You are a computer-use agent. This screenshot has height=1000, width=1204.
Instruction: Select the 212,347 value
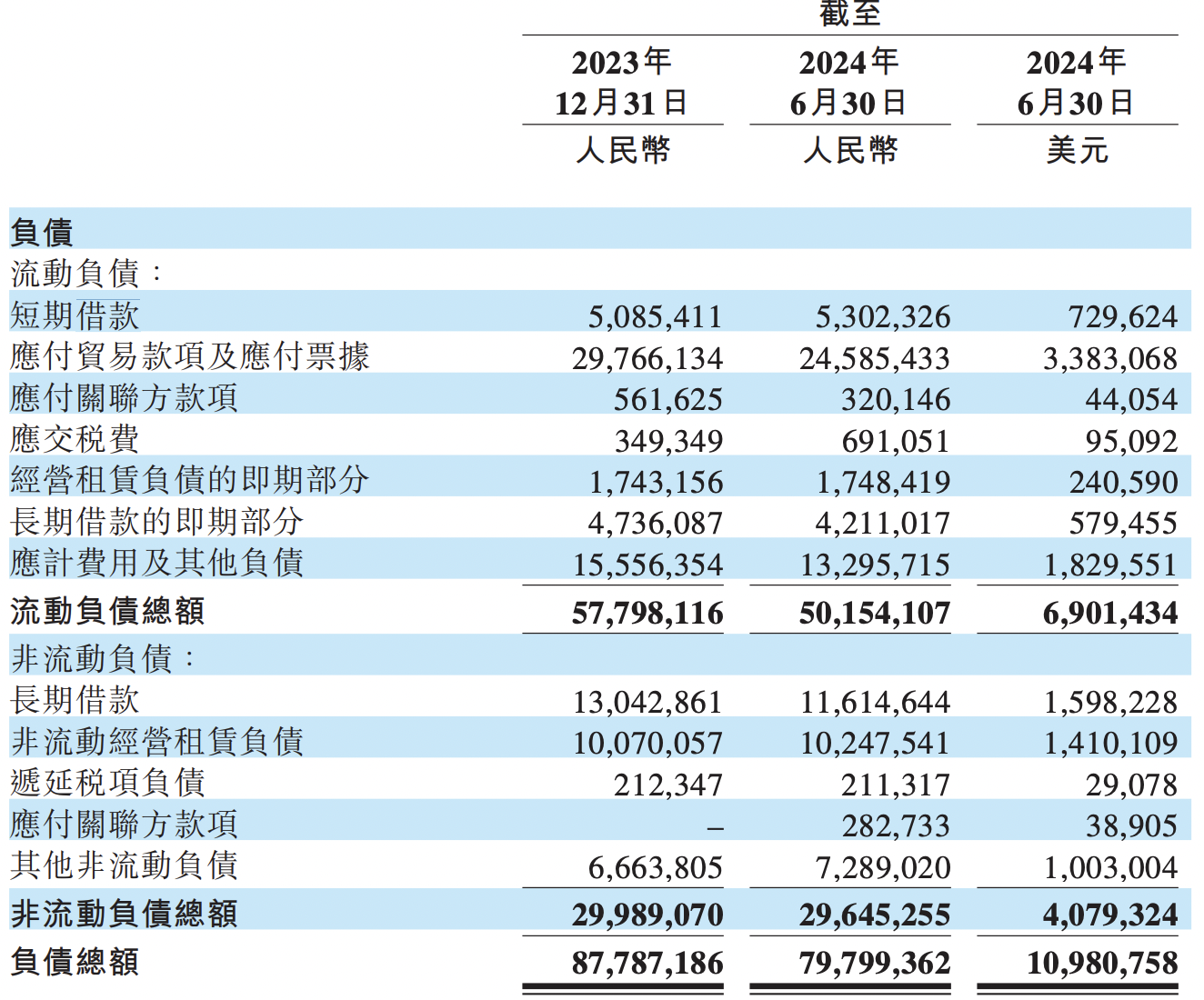[x=668, y=785]
